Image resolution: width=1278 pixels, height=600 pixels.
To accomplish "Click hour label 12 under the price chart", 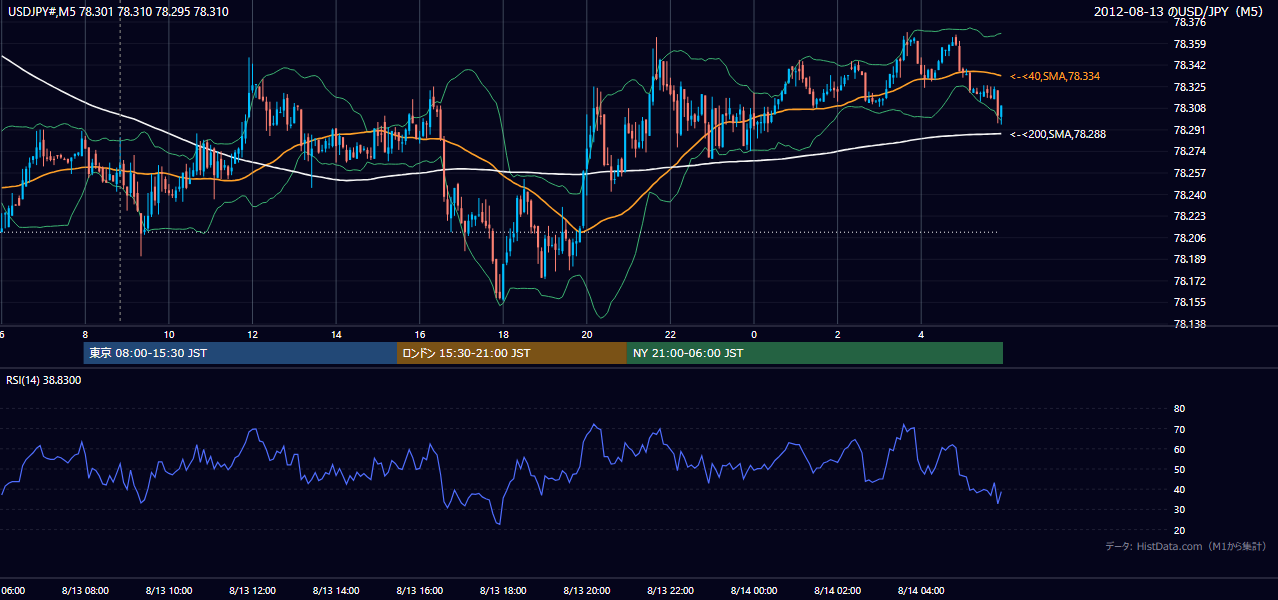I will click(252, 334).
